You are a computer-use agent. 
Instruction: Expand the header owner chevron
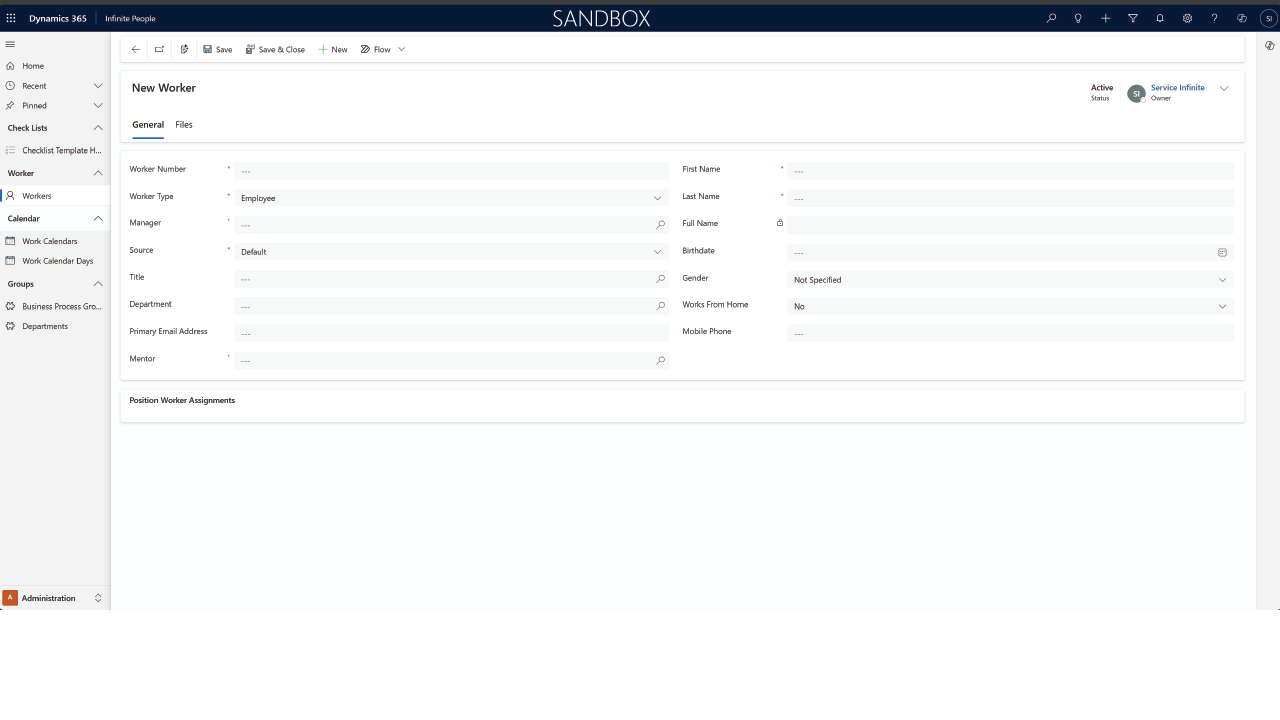coord(1224,88)
